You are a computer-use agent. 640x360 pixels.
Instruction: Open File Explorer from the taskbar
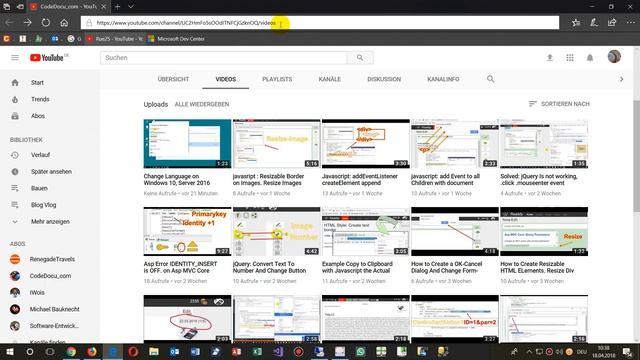click(154, 351)
